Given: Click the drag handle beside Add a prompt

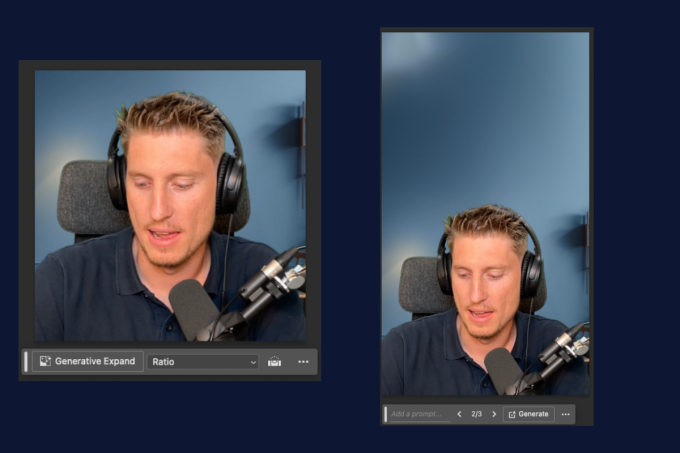Looking at the screenshot, I should (386, 414).
